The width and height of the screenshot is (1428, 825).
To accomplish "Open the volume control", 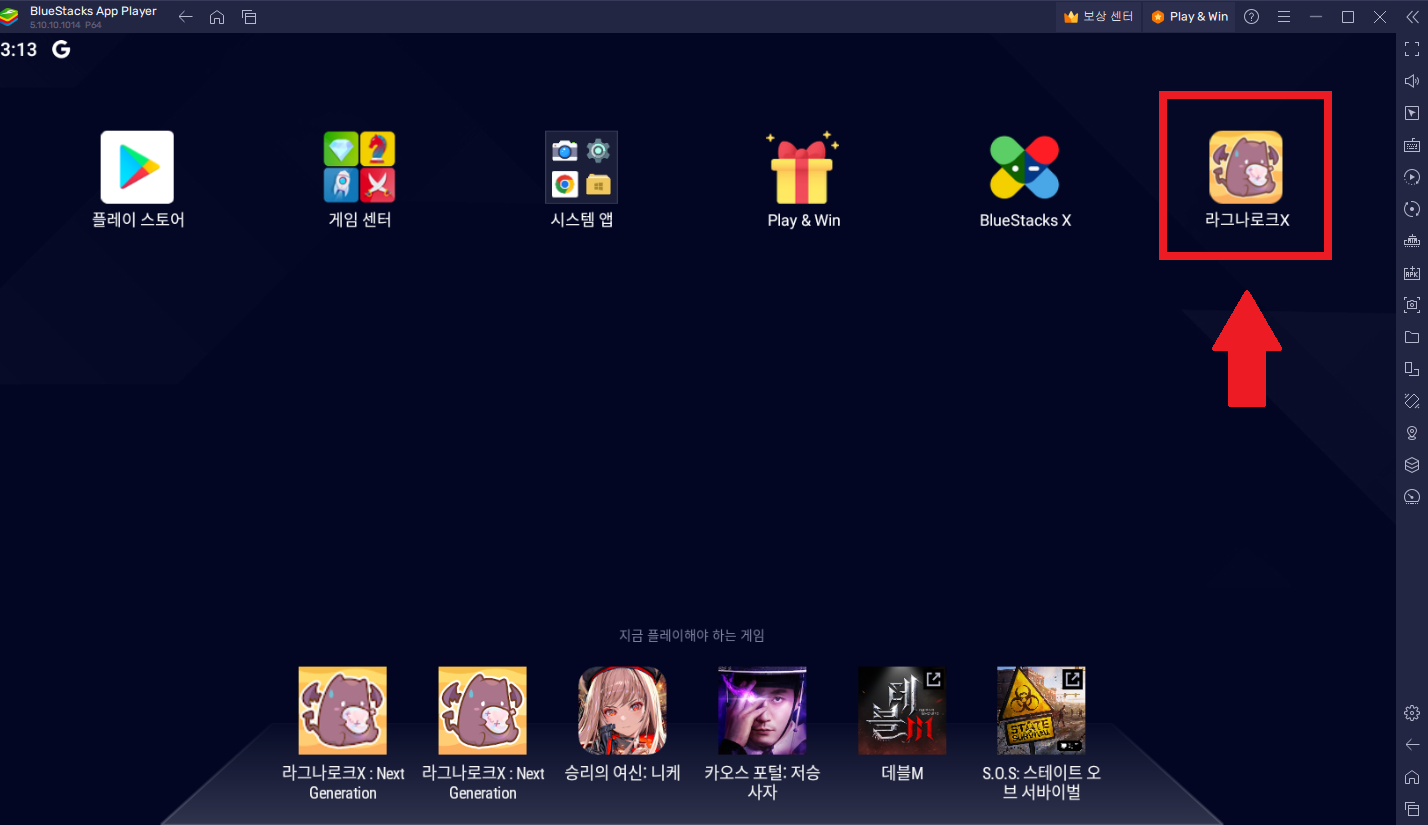I will click(x=1412, y=81).
